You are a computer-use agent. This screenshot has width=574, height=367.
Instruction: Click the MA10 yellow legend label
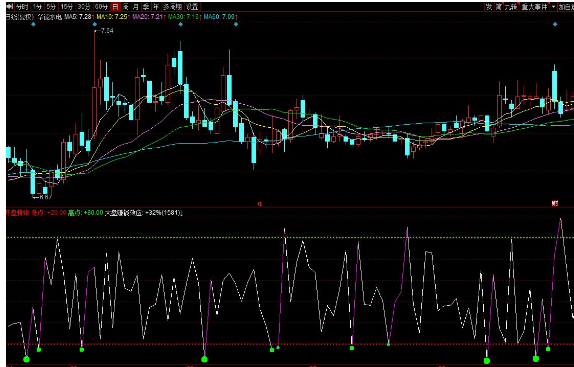(x=112, y=17)
